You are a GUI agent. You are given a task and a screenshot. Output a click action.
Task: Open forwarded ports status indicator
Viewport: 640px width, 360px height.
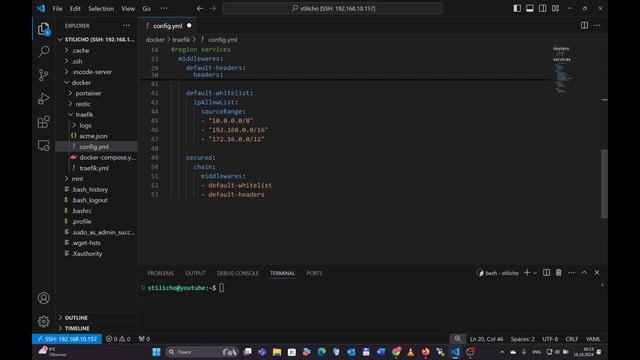pyautogui.click(x=144, y=339)
